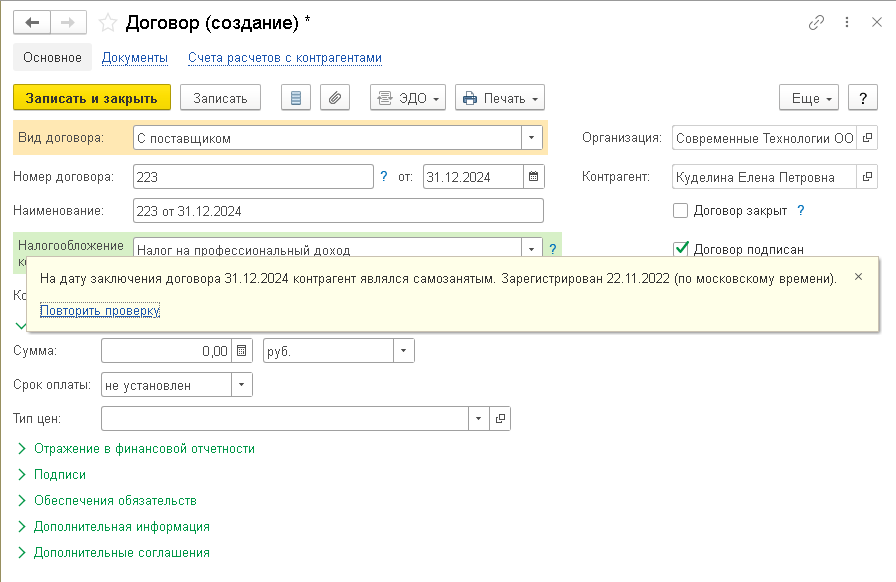
Task: Switch to the Документы tab
Action: 134,58
